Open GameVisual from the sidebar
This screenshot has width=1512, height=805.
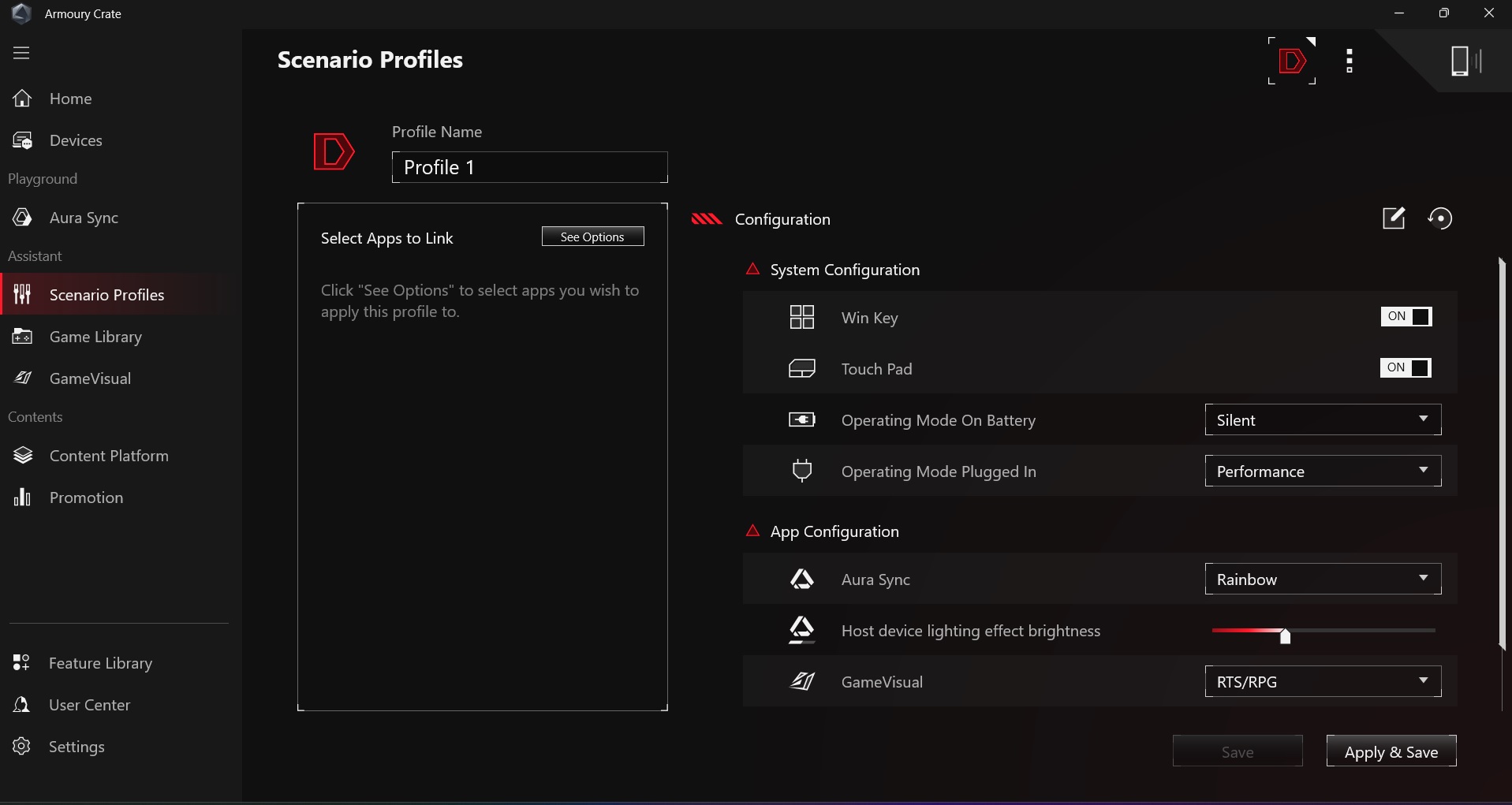pyautogui.click(x=90, y=378)
